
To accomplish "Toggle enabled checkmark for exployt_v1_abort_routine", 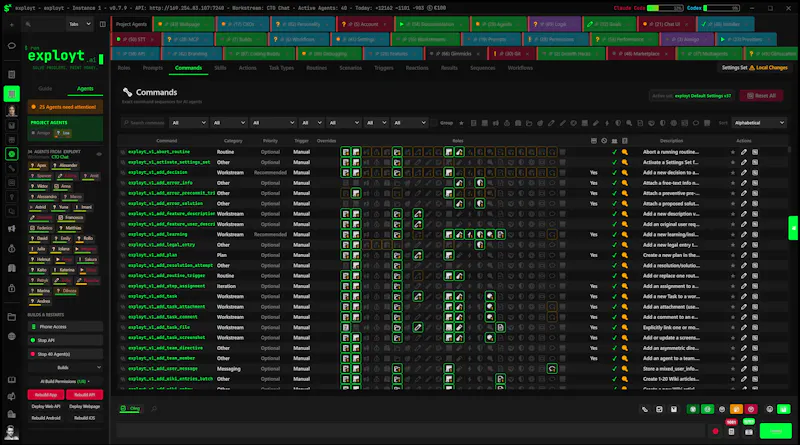I will click(x=614, y=152).
